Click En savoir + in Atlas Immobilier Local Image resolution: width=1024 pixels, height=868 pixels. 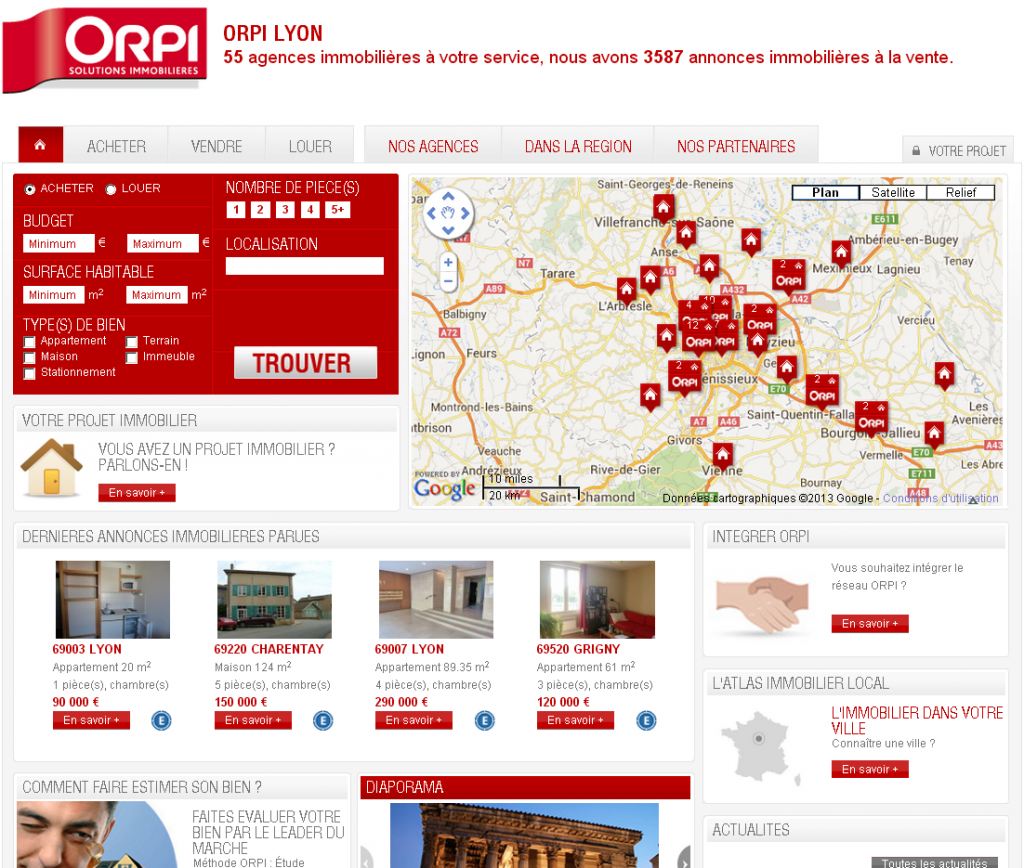click(x=870, y=769)
